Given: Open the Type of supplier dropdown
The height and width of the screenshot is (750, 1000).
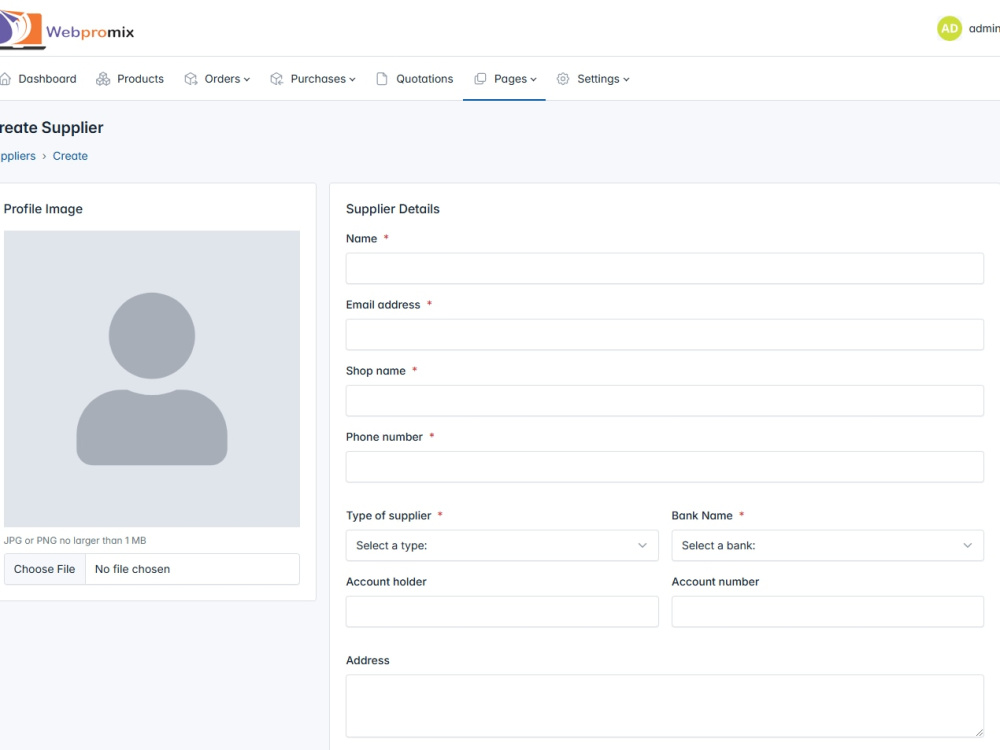Looking at the screenshot, I should click(502, 545).
